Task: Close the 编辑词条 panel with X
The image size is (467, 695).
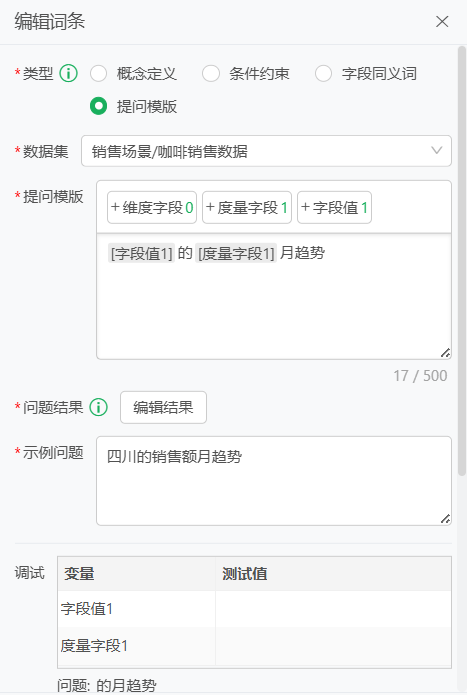Action: [442, 21]
